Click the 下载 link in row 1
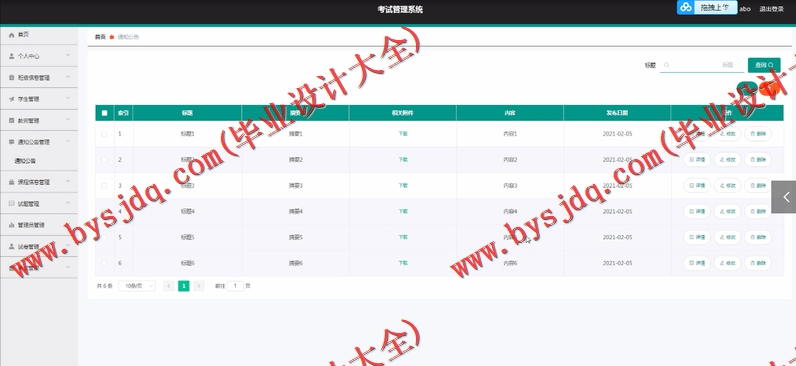 coord(403,134)
